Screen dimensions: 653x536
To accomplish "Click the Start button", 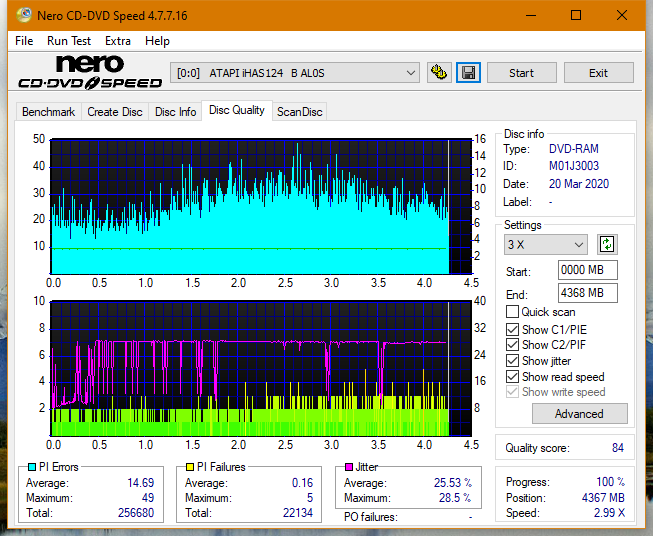I will pyautogui.click(x=521, y=73).
